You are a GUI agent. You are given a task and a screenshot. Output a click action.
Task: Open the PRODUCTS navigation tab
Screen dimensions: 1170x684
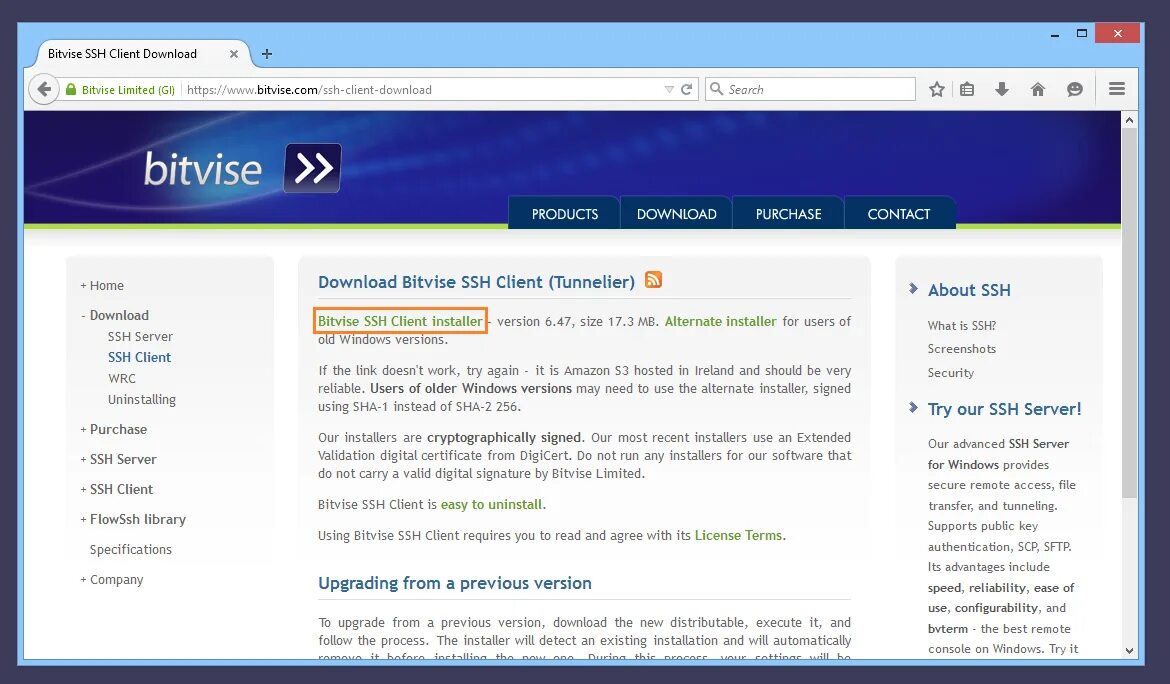coord(564,213)
